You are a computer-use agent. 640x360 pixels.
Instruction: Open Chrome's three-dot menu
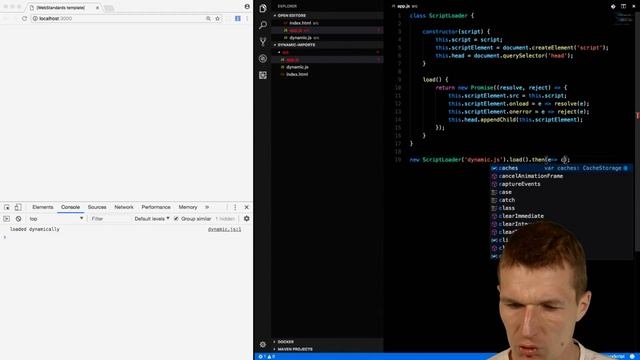click(x=247, y=18)
